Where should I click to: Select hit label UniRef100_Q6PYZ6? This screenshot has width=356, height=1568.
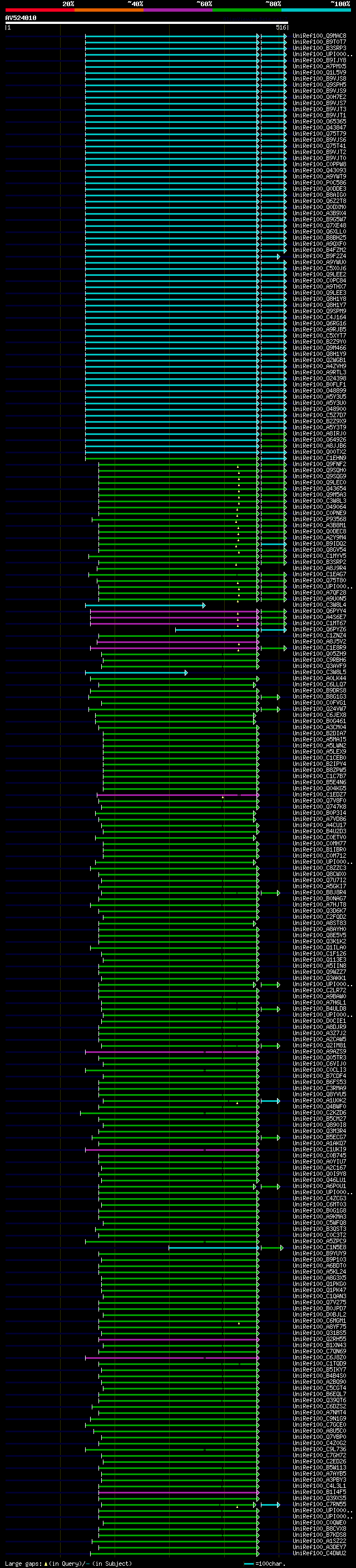319,630
